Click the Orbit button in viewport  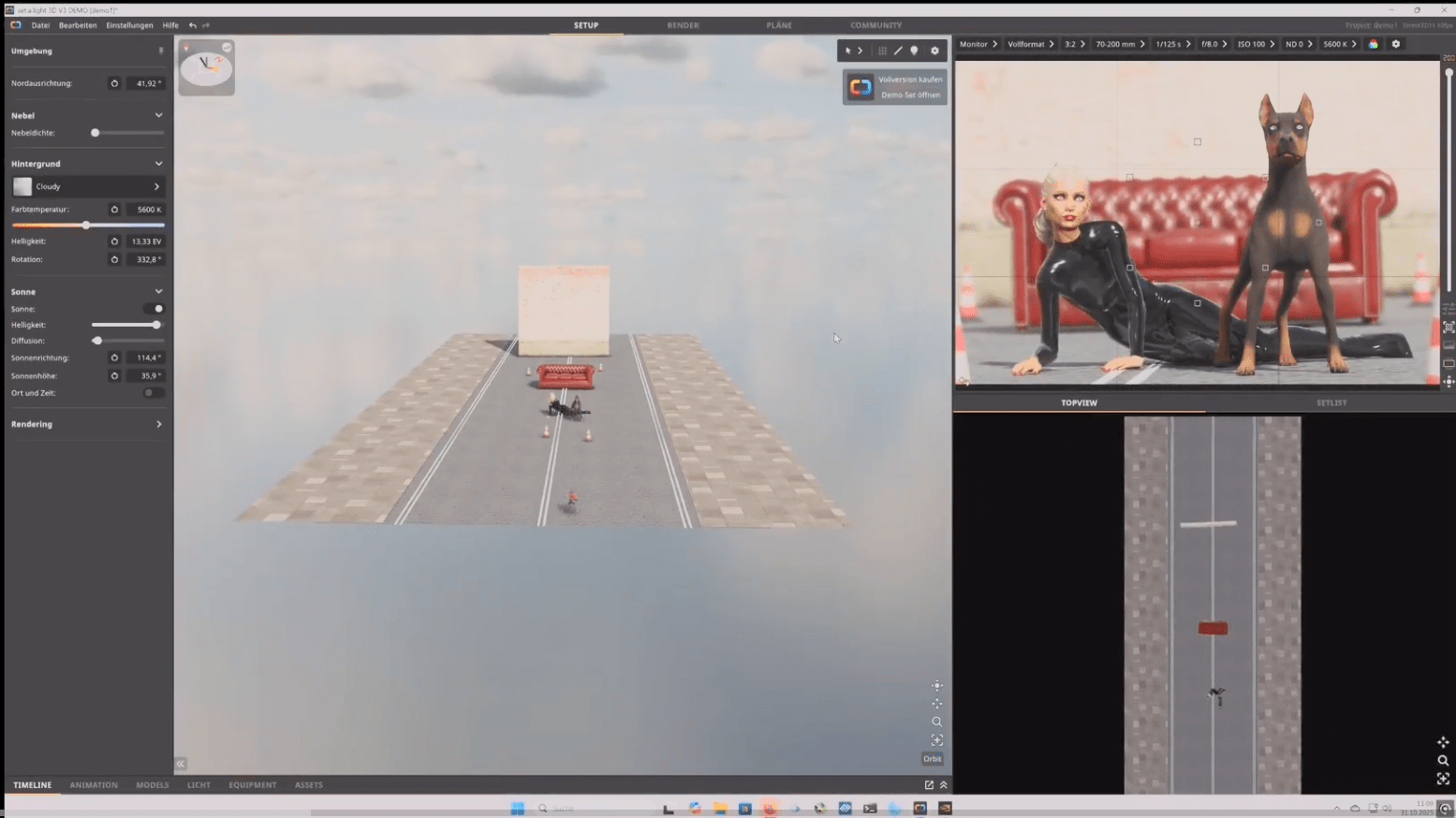[932, 759]
